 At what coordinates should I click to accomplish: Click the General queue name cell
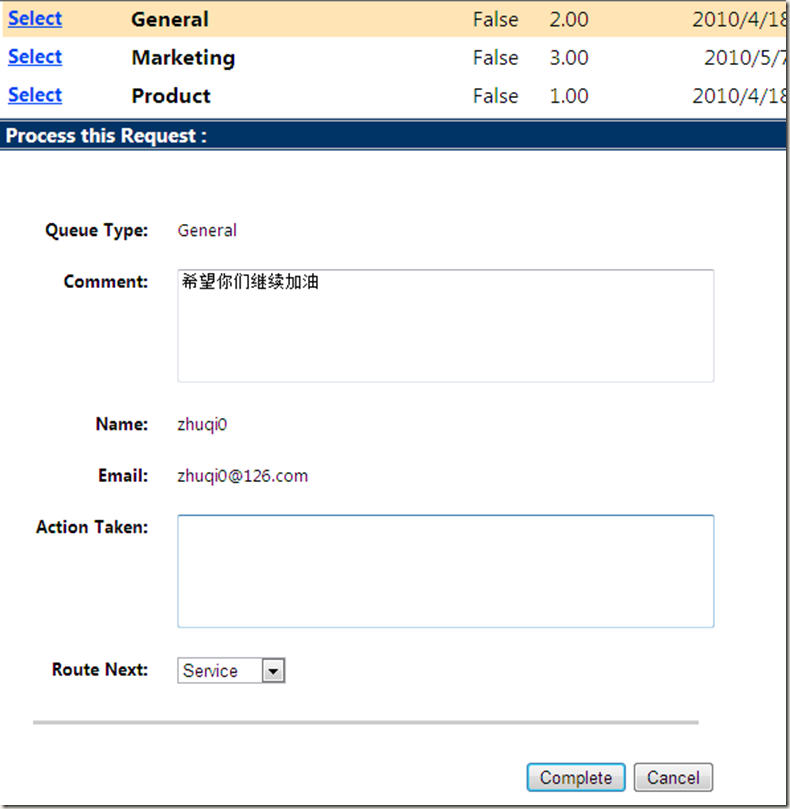pyautogui.click(x=170, y=20)
